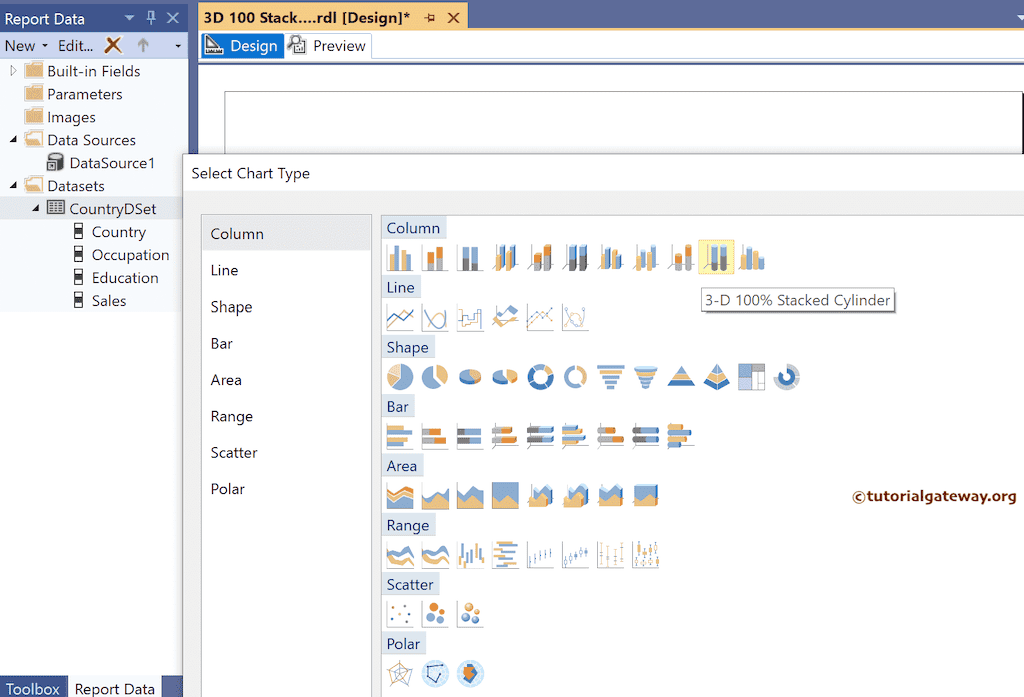Collapse the Data Sources folder

pyautogui.click(x=13, y=139)
